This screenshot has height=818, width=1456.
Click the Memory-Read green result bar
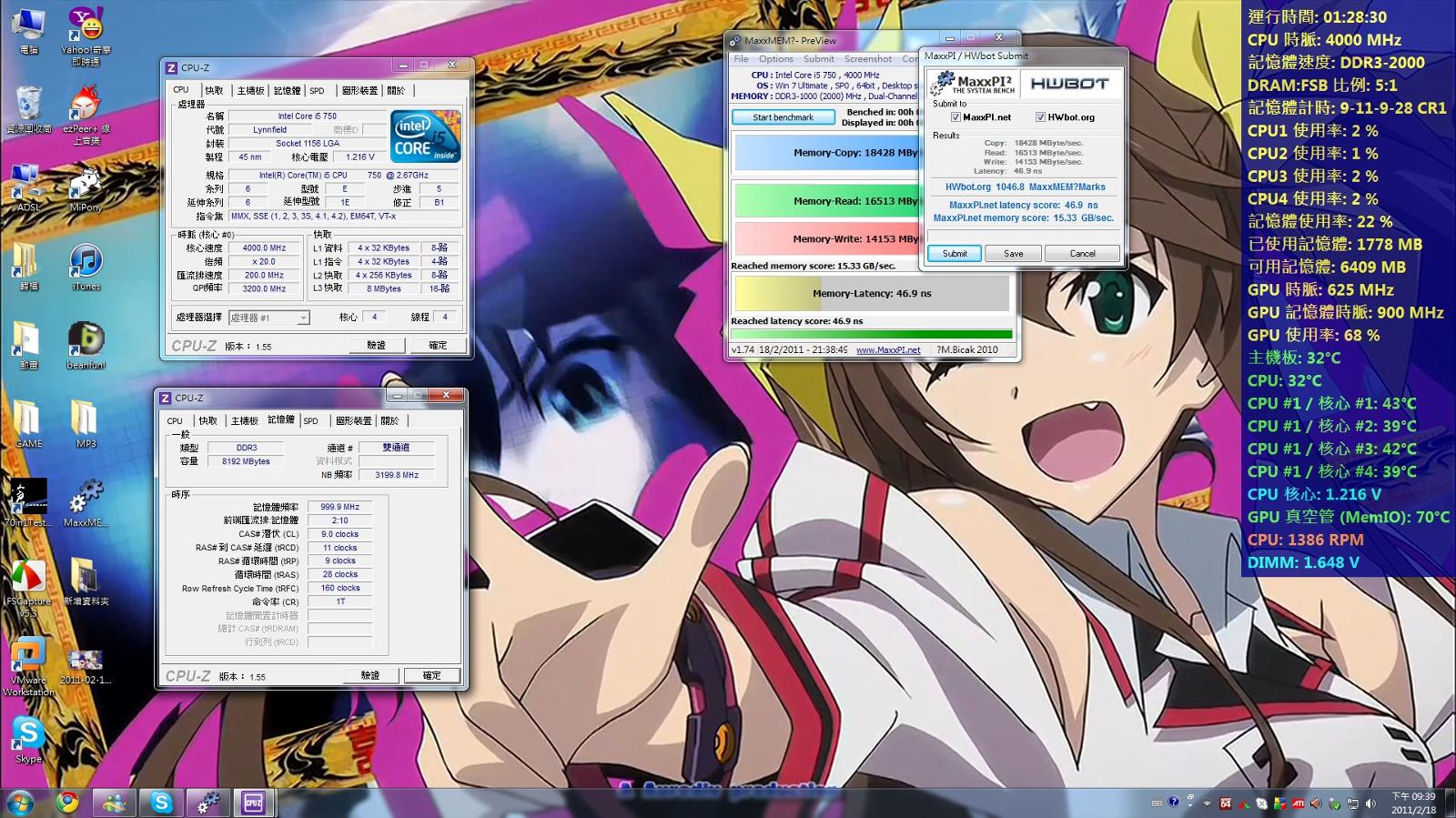826,201
